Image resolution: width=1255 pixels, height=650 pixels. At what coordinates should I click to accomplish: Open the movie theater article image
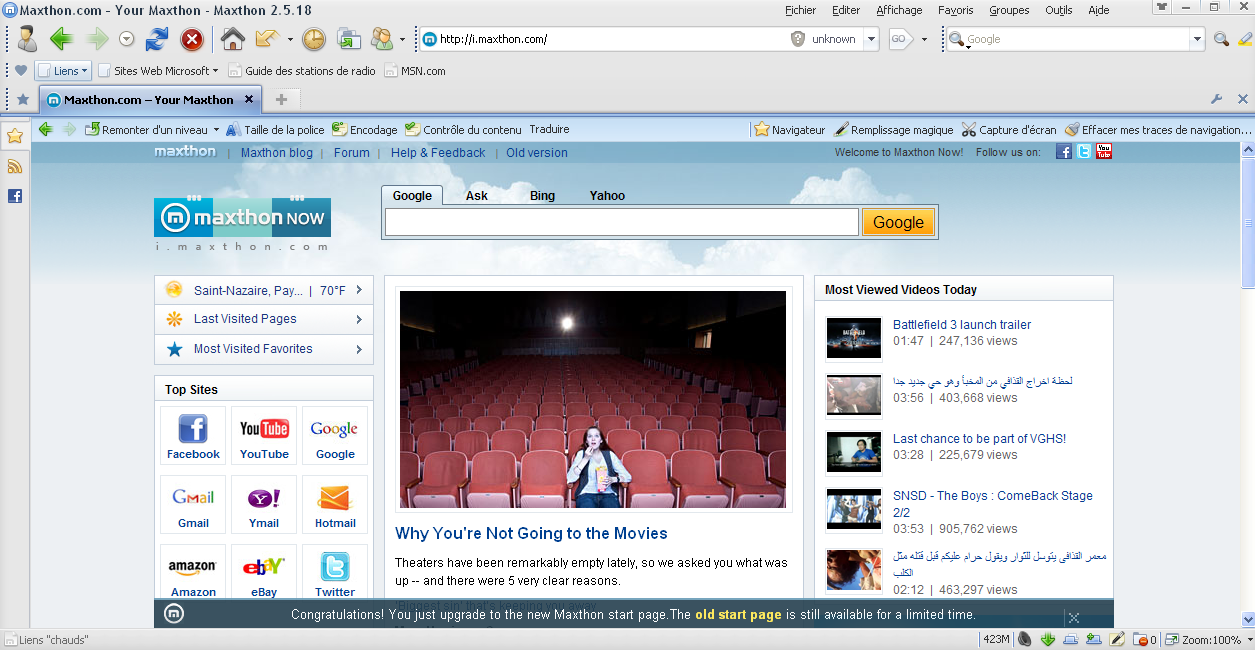(594, 400)
